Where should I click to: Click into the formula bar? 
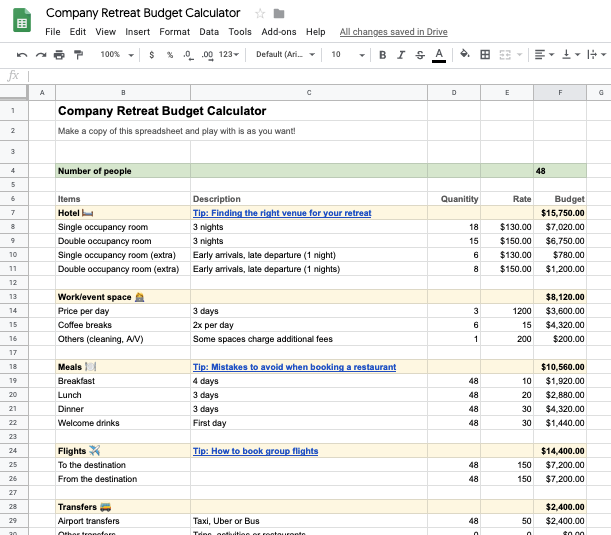[320, 76]
